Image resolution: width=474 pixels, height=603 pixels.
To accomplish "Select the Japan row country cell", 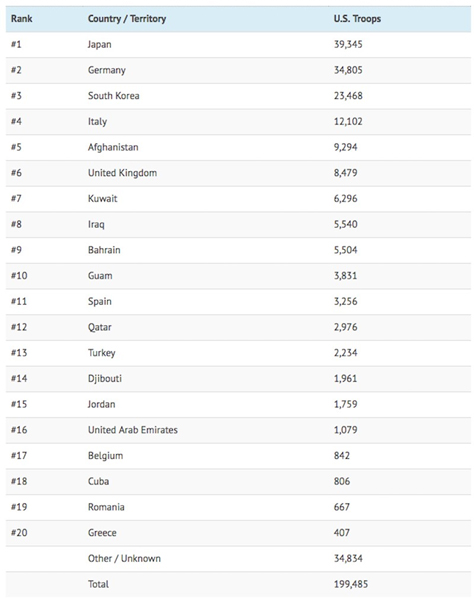I will pos(100,45).
